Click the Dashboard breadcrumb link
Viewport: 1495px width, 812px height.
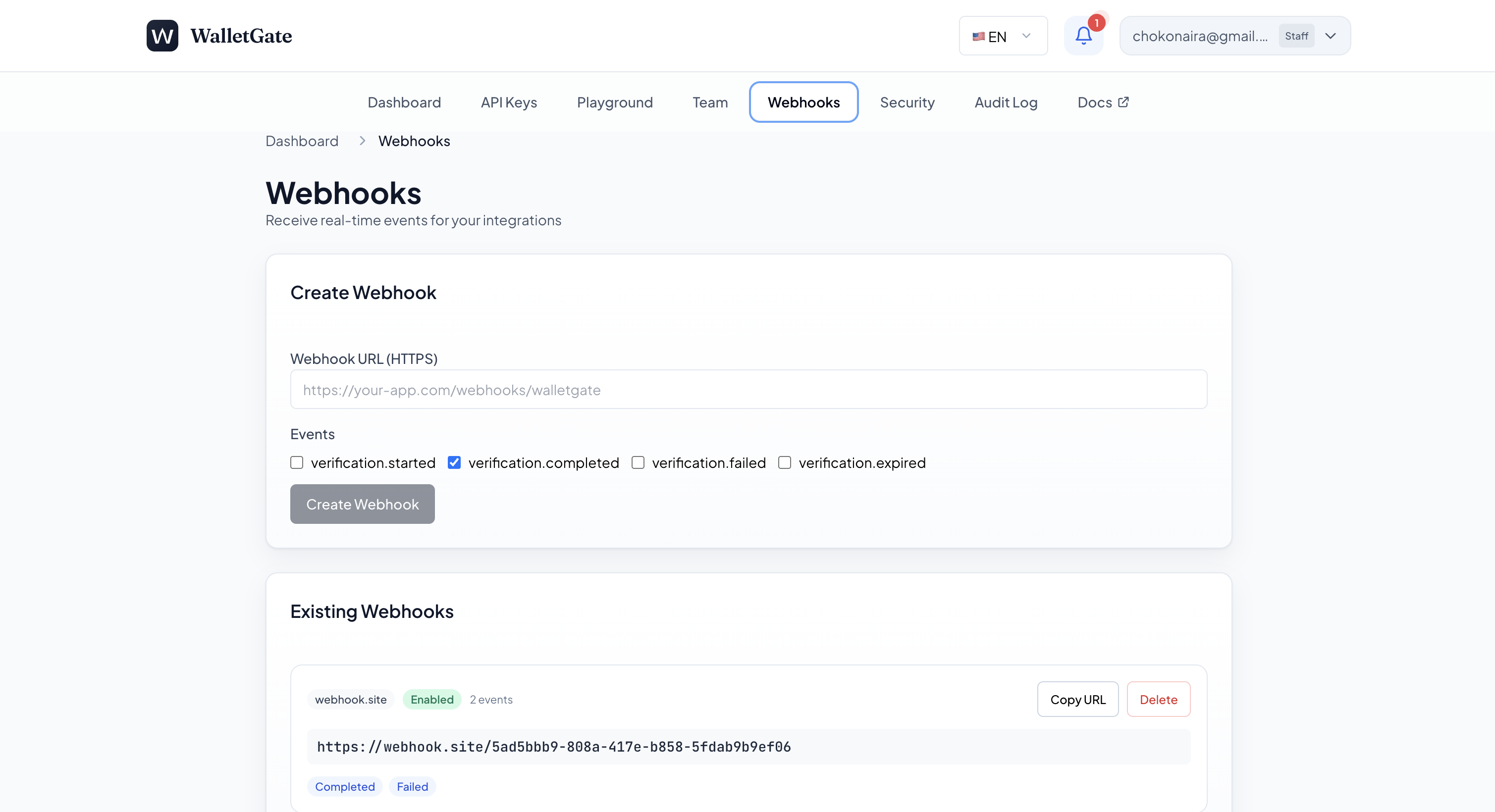coord(302,141)
